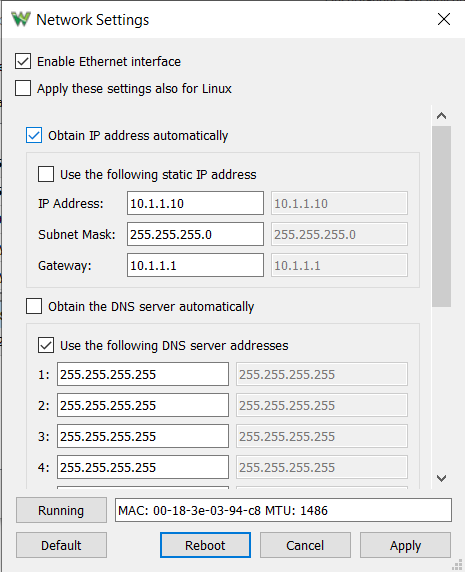Click the Subnet Mask input field
Screen dimensions: 465x572
click(195, 234)
